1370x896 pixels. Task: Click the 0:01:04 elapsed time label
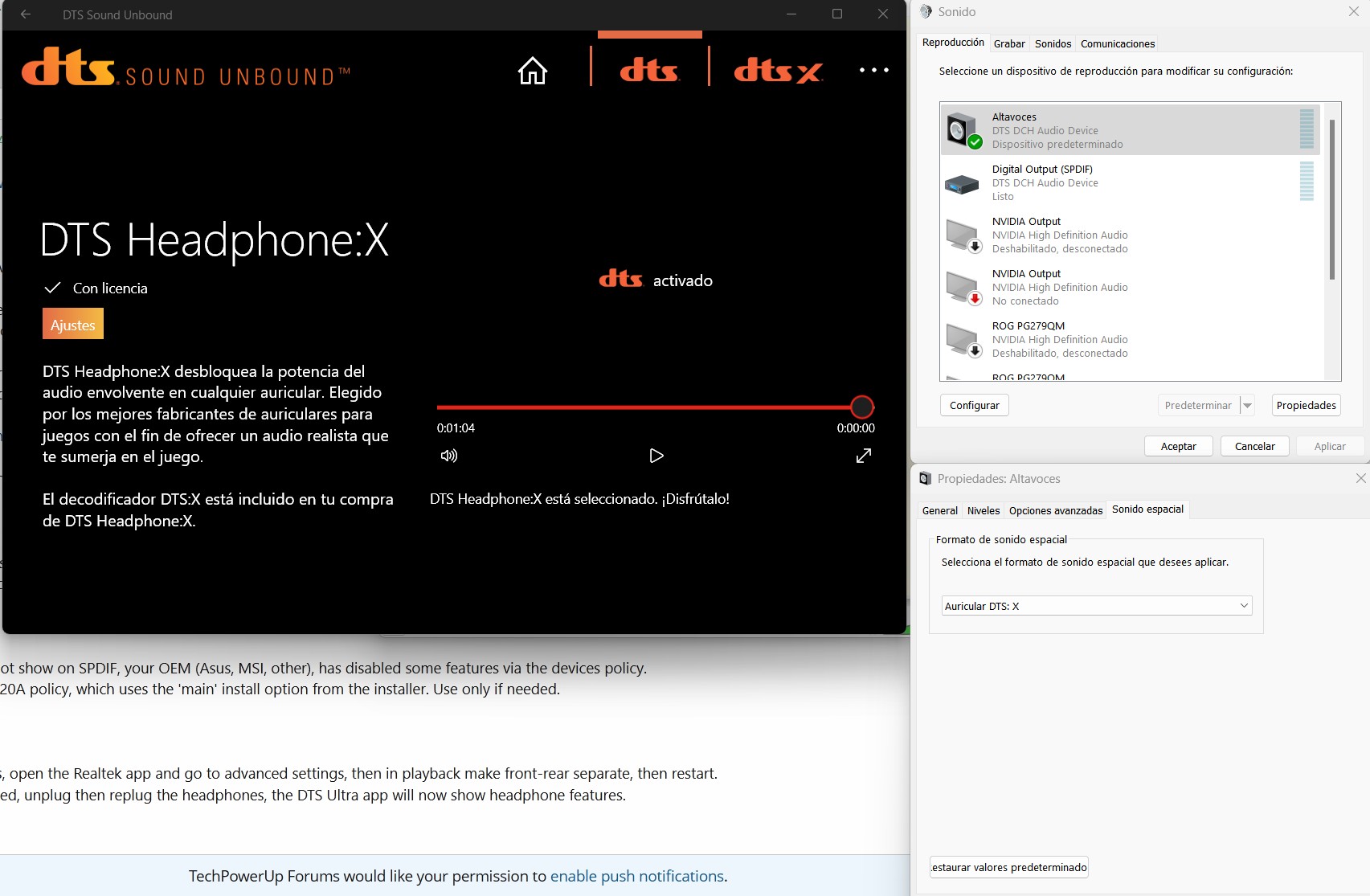(x=456, y=428)
